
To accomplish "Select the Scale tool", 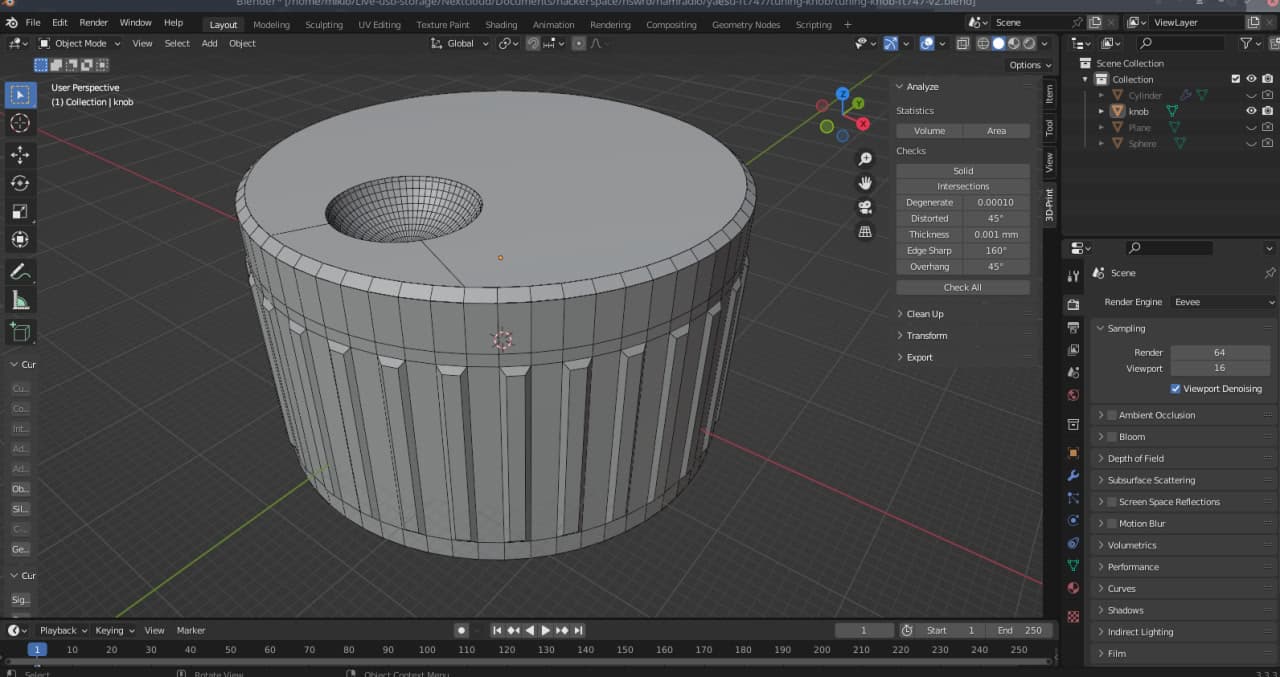I will pos(20,211).
